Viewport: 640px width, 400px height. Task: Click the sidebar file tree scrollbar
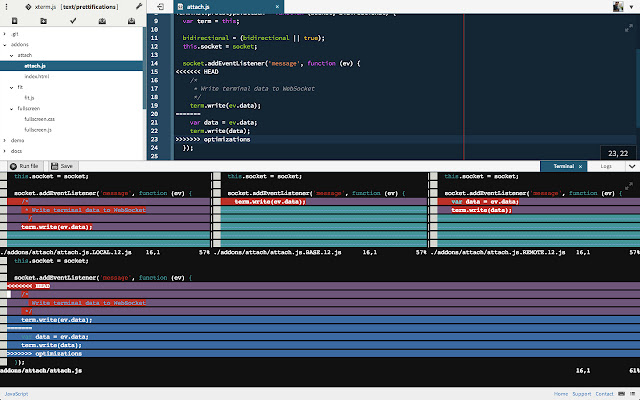144,68
